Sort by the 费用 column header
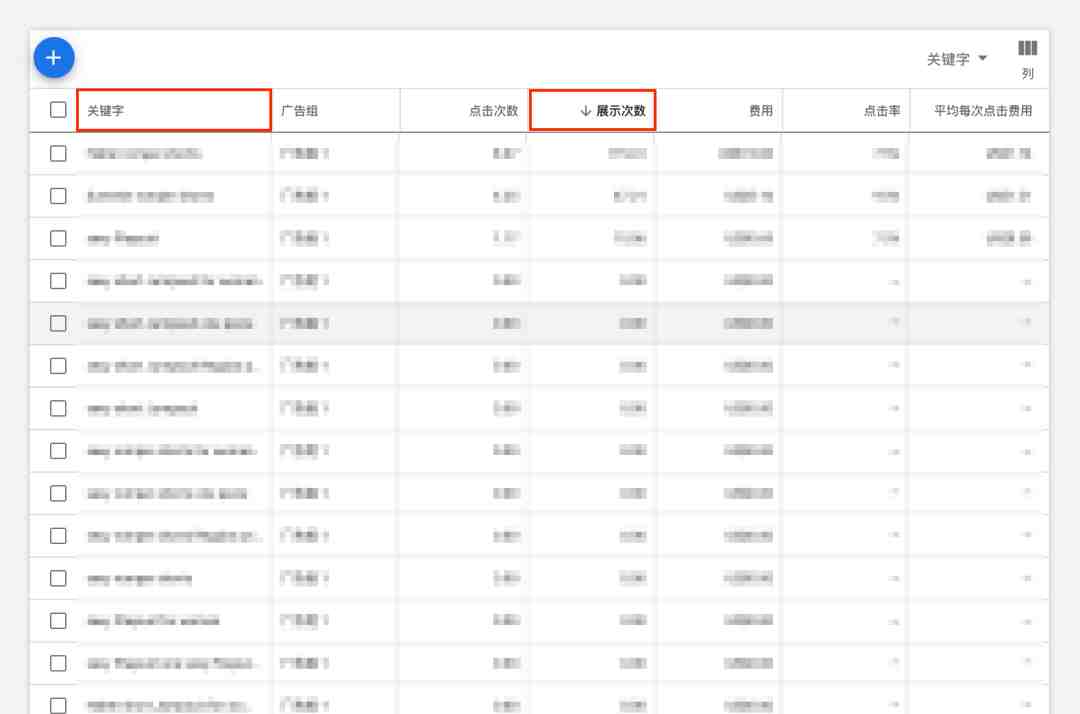 point(760,111)
